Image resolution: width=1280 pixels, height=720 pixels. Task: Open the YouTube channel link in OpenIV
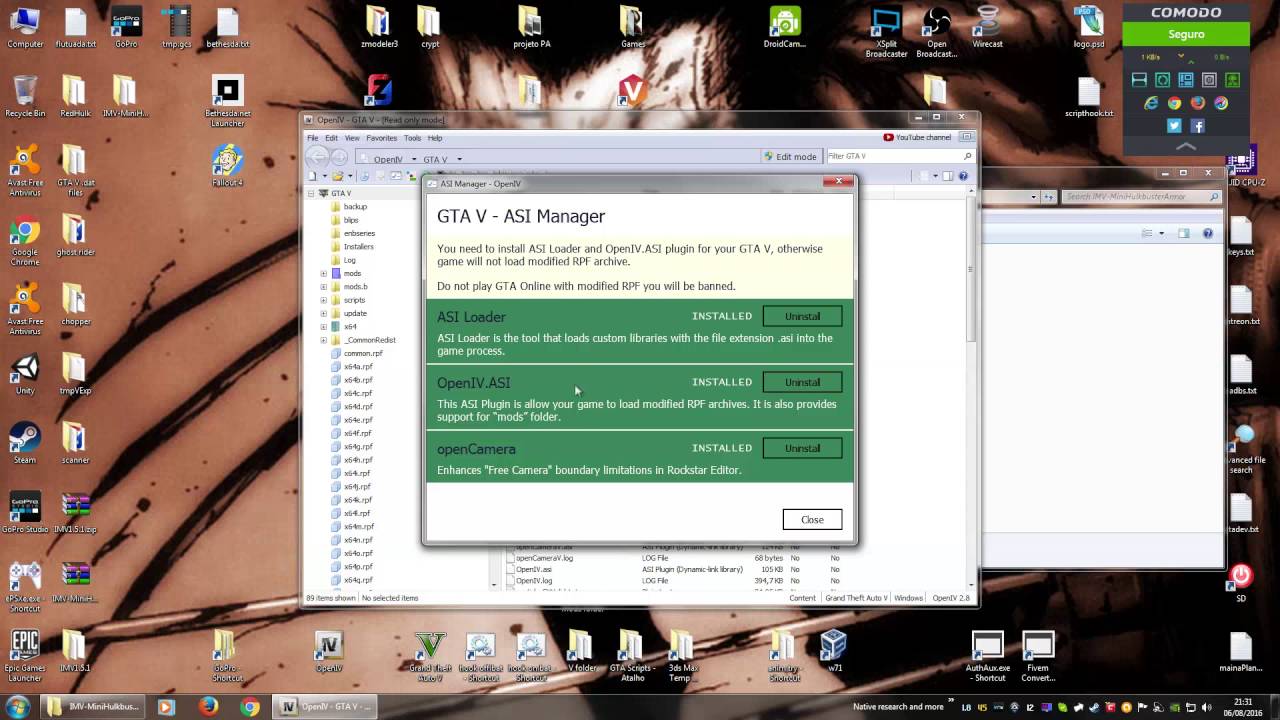pyautogui.click(x=917, y=138)
